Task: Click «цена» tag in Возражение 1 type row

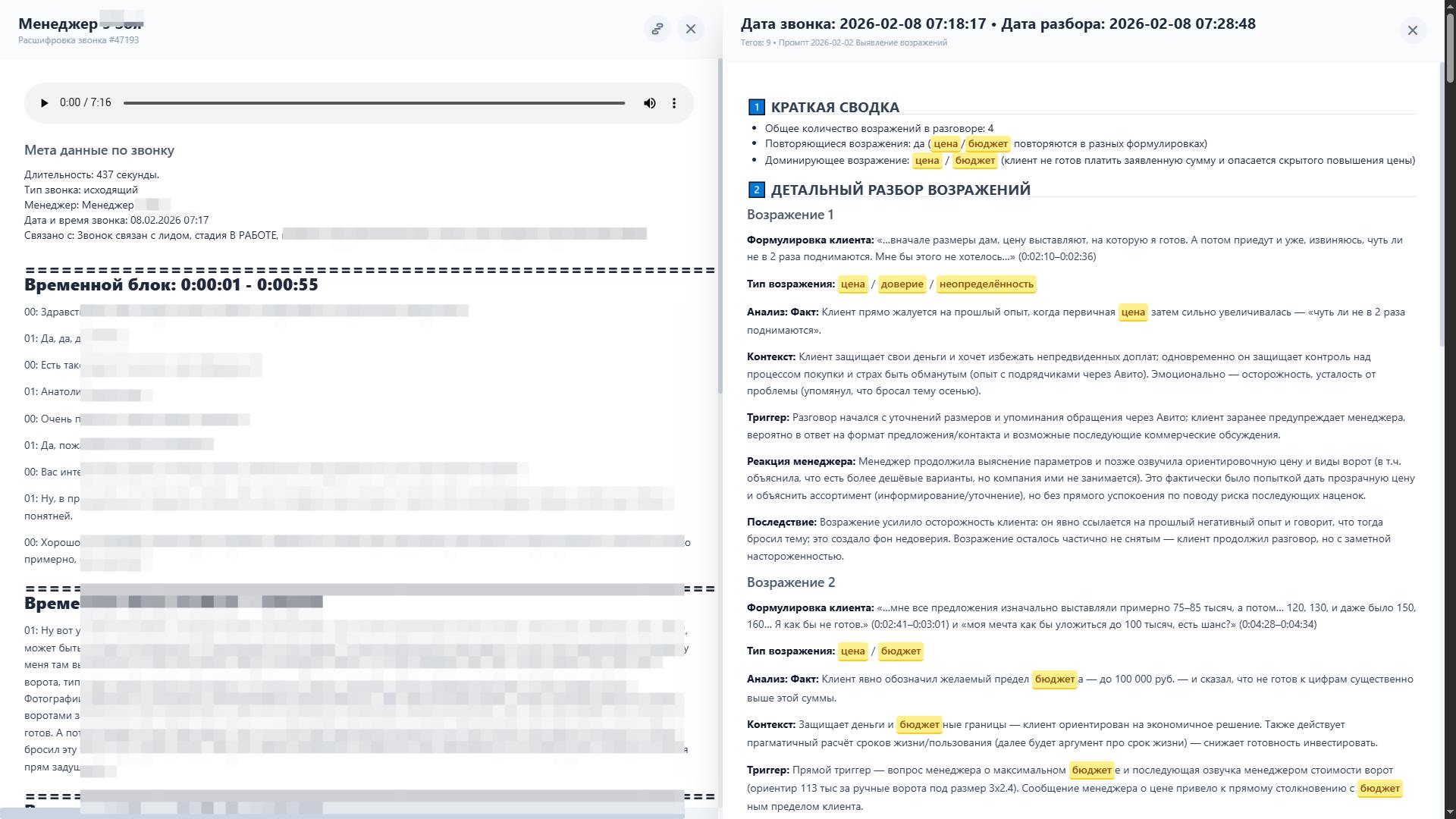Action: click(852, 284)
